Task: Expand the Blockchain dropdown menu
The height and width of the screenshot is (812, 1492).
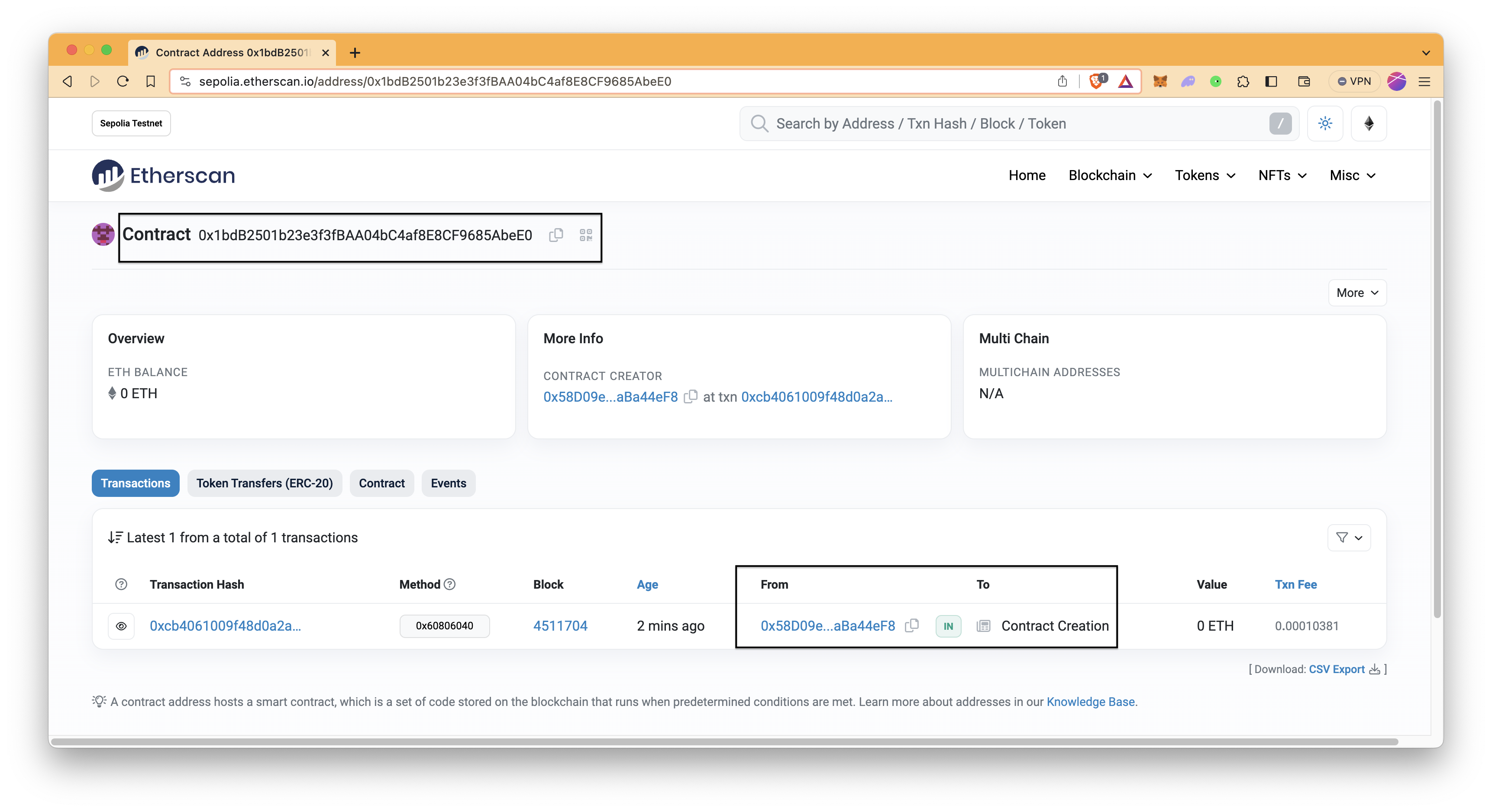Action: [1108, 174]
